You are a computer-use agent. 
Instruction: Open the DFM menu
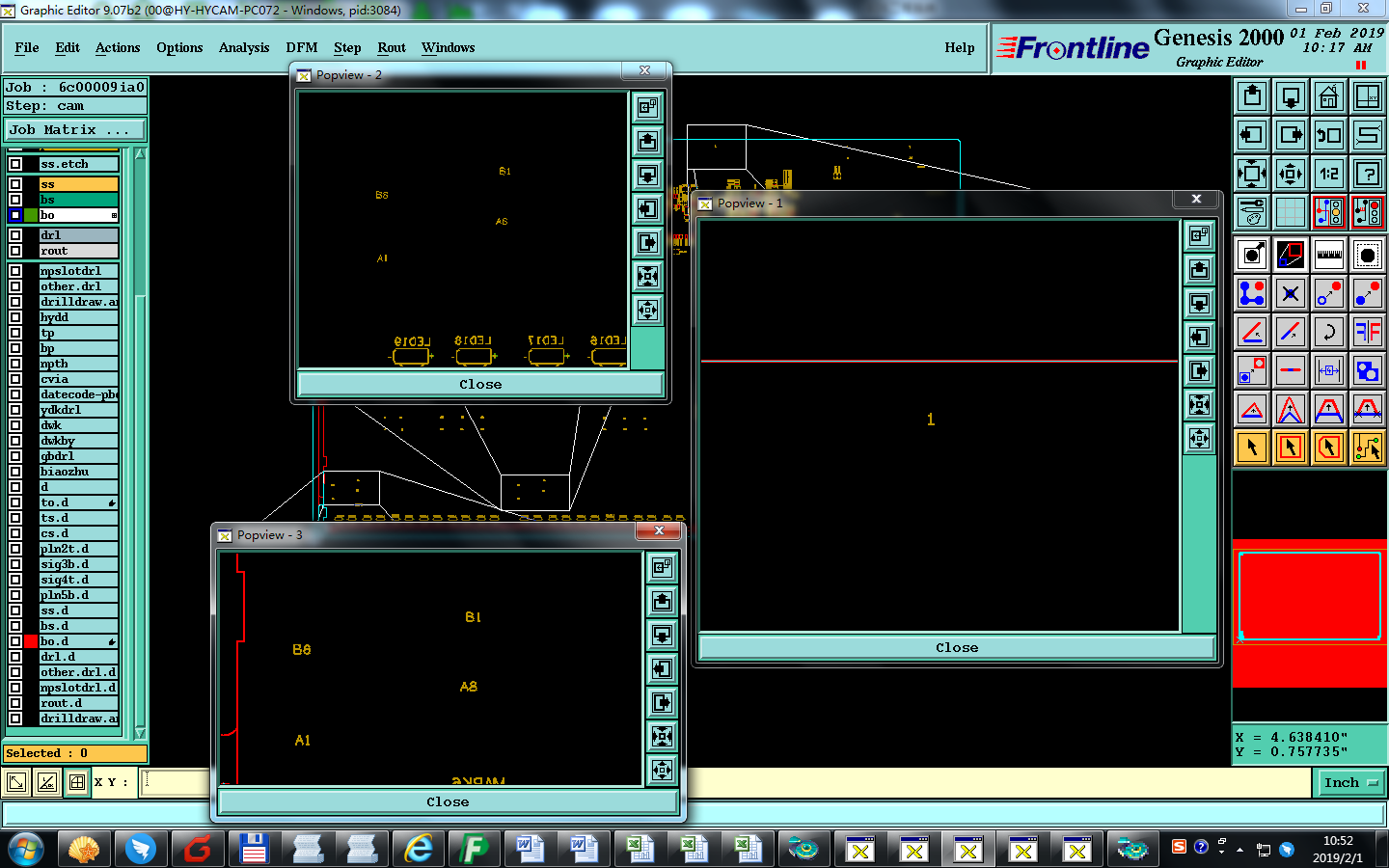point(302,47)
